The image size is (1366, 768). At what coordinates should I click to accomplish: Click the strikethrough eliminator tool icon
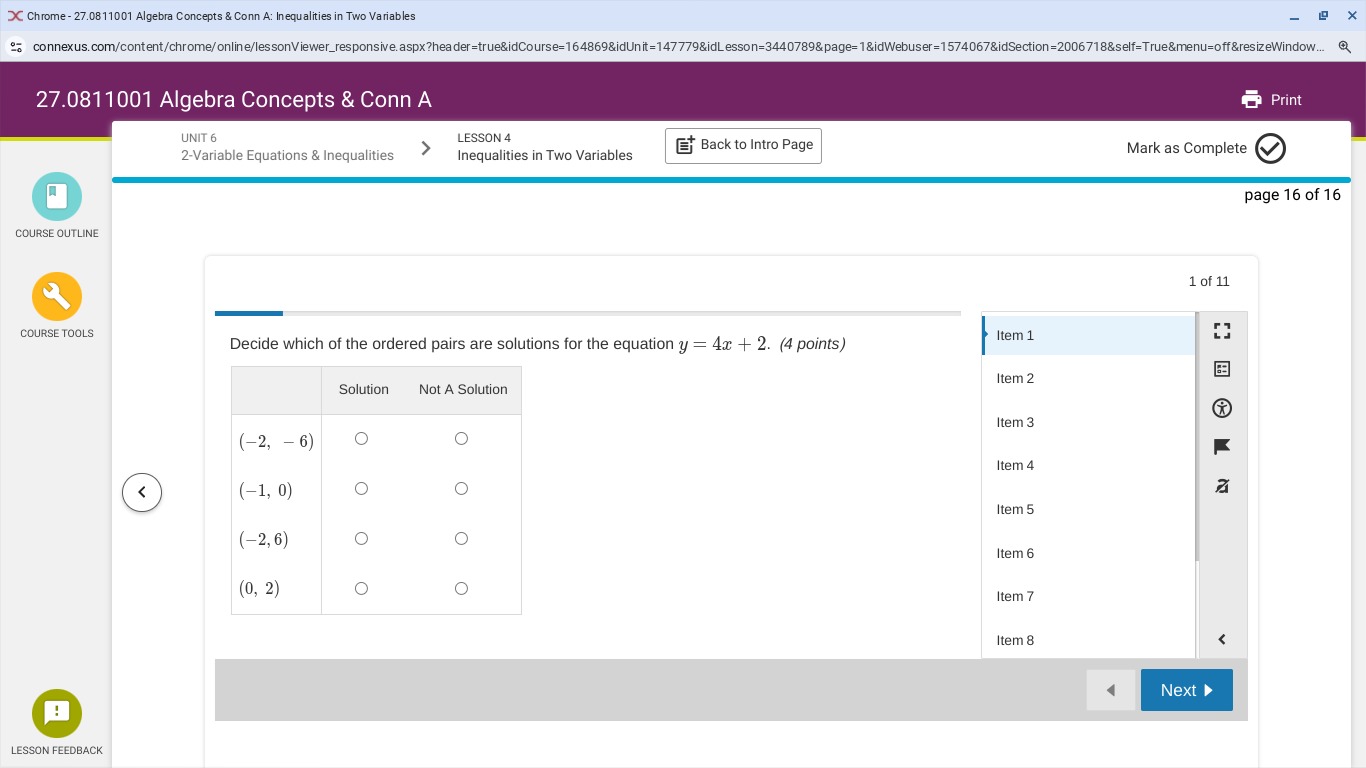coord(1222,486)
